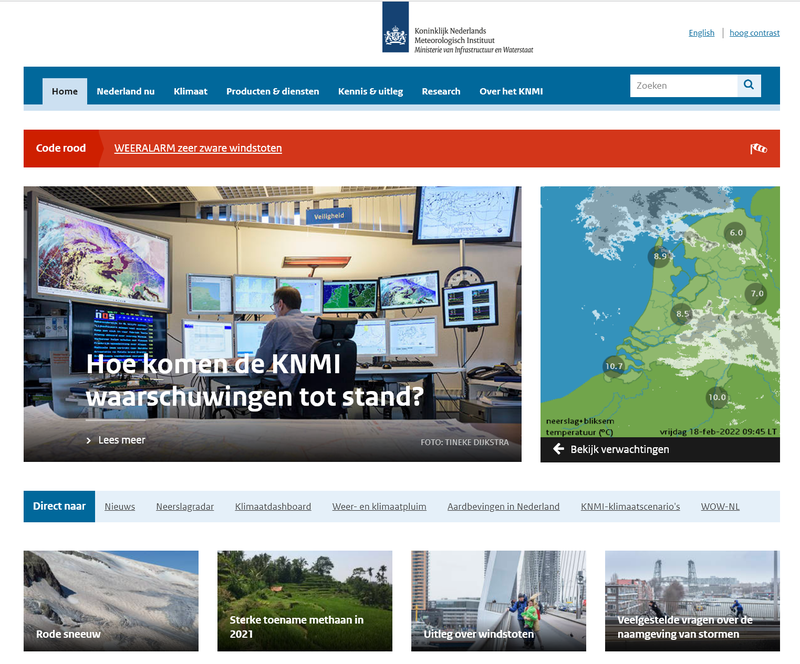Open Aardbevingen in Nederland link
This screenshot has height=664, width=800.
coord(504,506)
